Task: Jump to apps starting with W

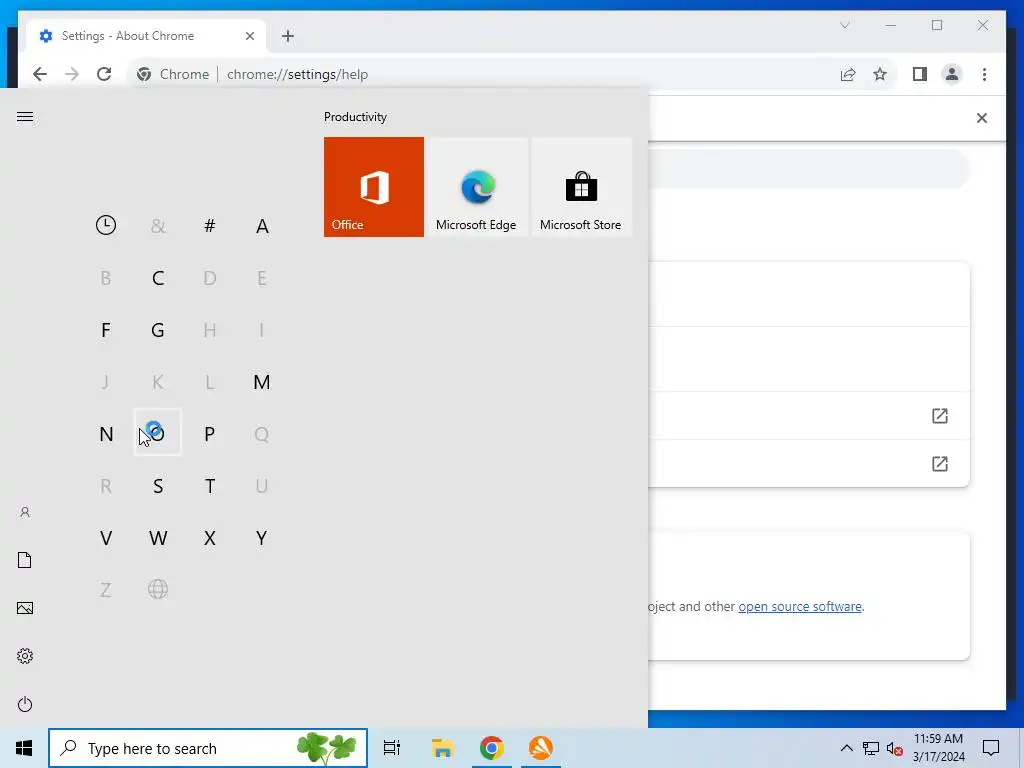Action: 158,538
